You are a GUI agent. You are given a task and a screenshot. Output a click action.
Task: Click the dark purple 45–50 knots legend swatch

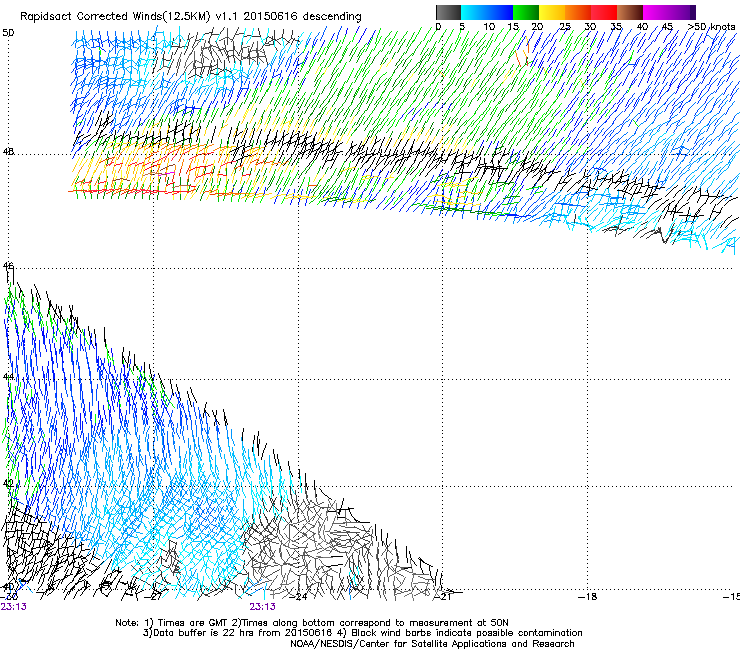tap(682, 12)
